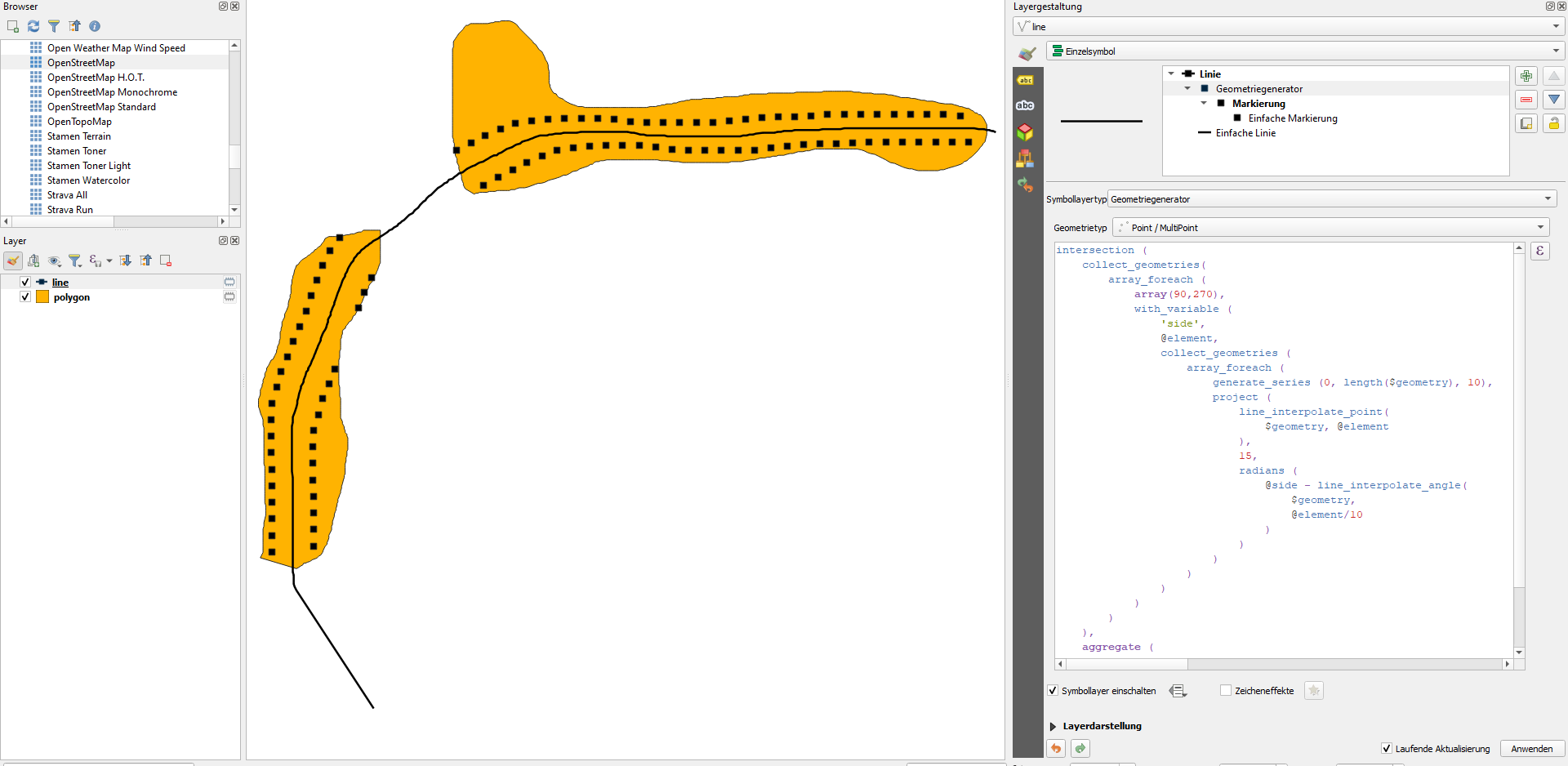Filter legend by expression

[96, 261]
